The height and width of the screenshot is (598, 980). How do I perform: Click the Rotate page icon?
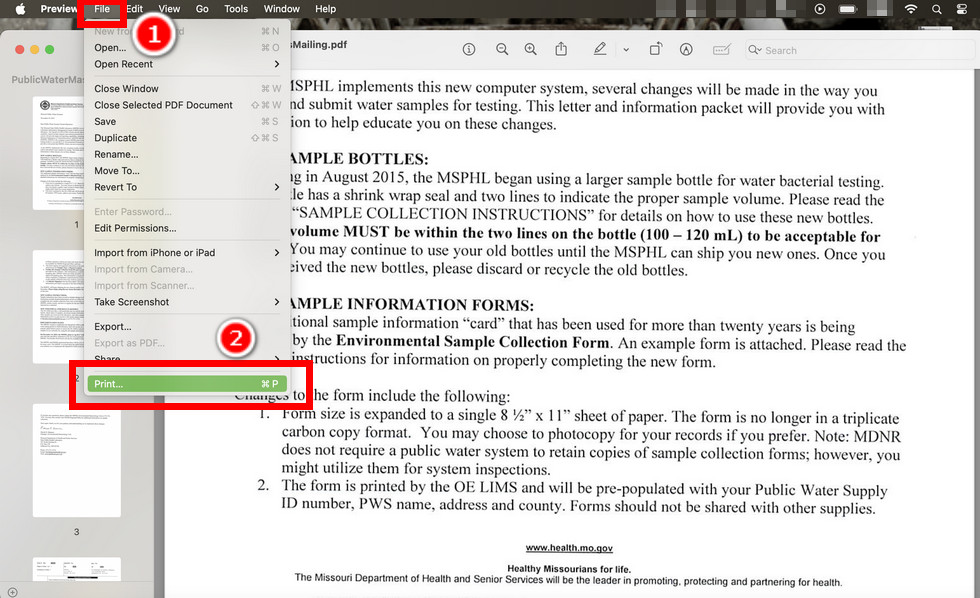(x=655, y=49)
